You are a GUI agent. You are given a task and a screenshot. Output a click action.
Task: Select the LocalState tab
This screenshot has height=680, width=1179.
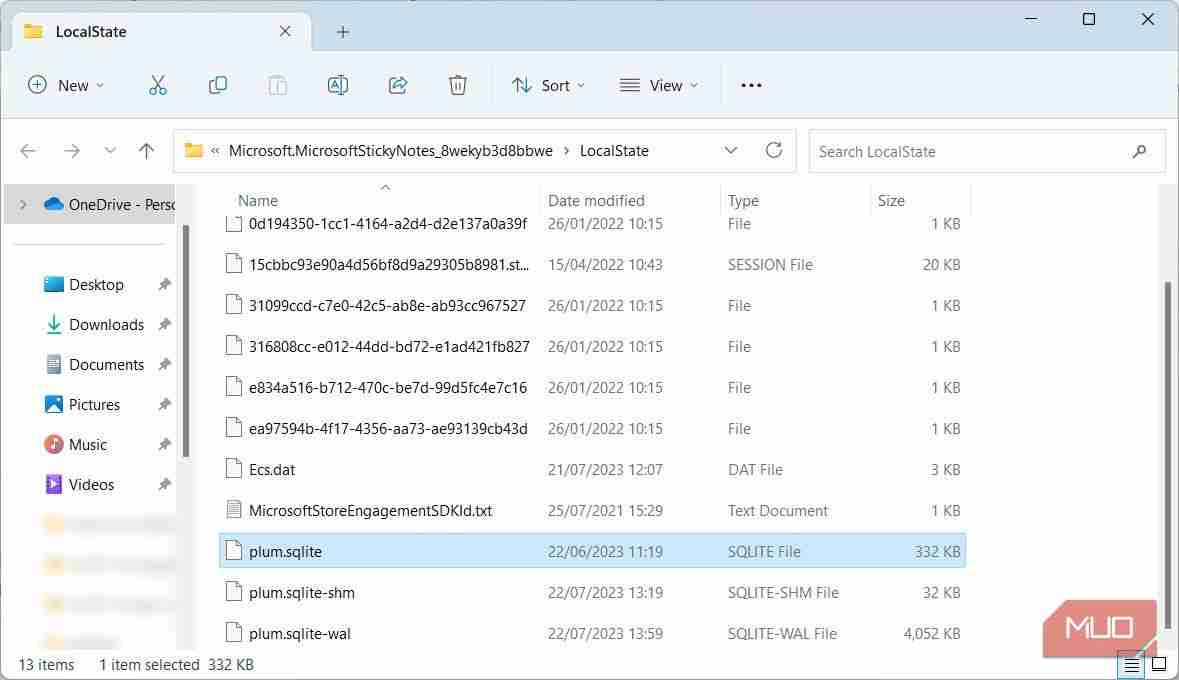tap(159, 32)
